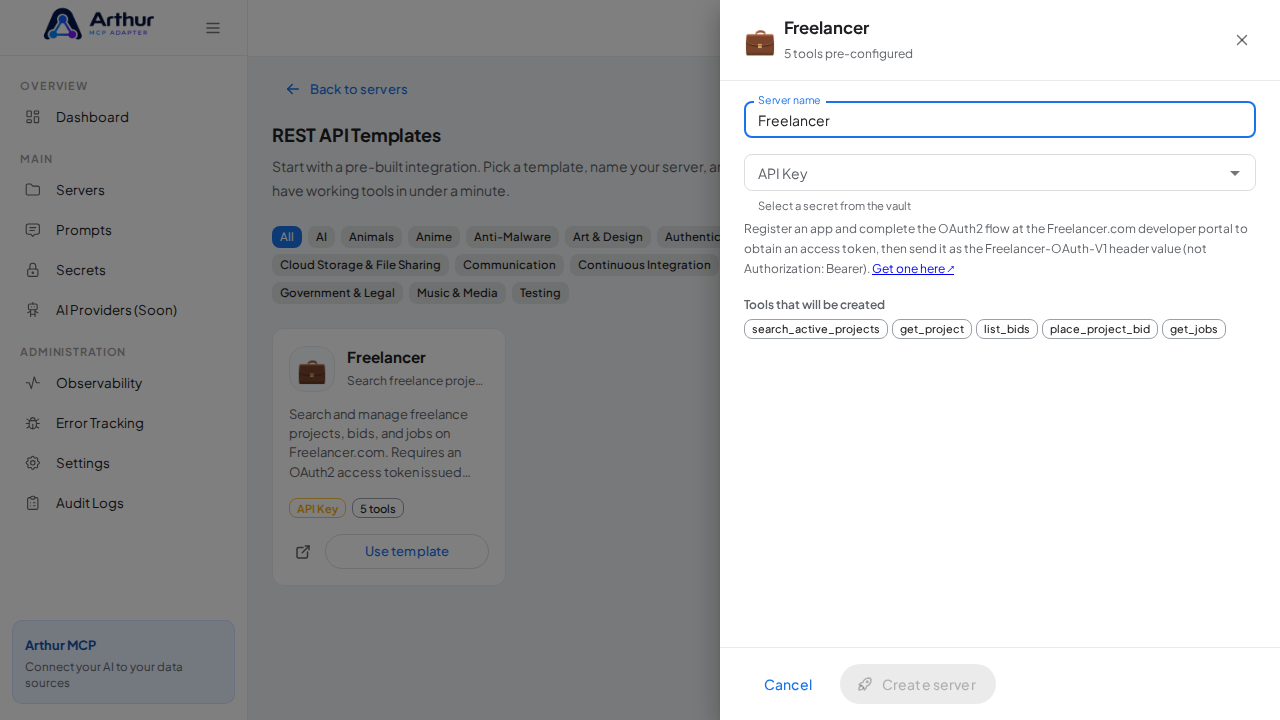Image resolution: width=1280 pixels, height=720 pixels.
Task: Click the get_project tool chip
Action: (932, 329)
